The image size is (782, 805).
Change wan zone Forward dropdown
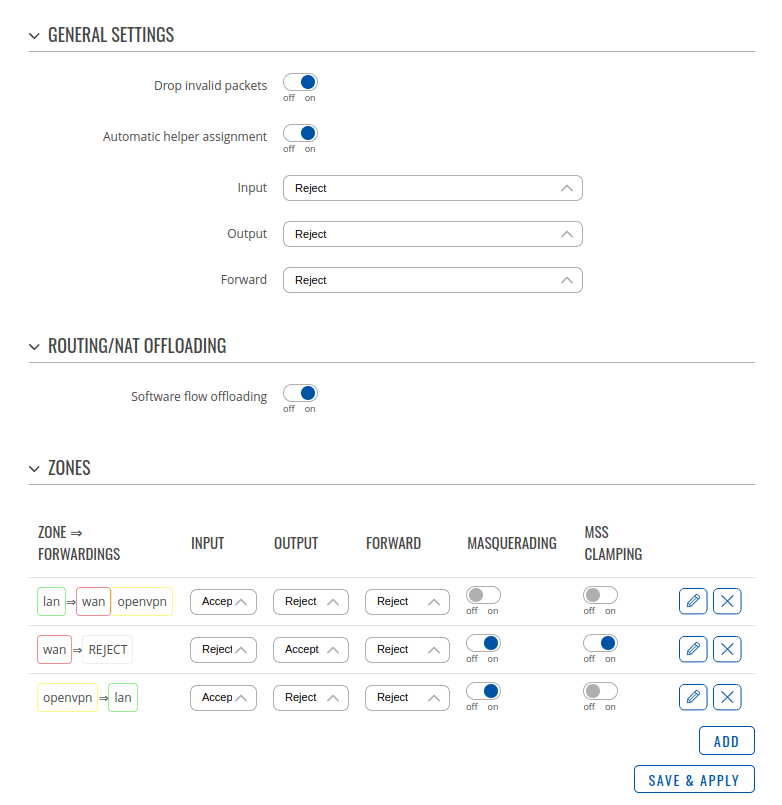pos(407,650)
